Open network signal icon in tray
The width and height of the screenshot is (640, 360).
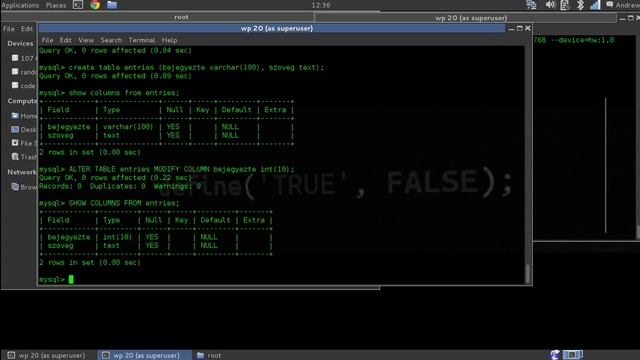click(596, 5)
